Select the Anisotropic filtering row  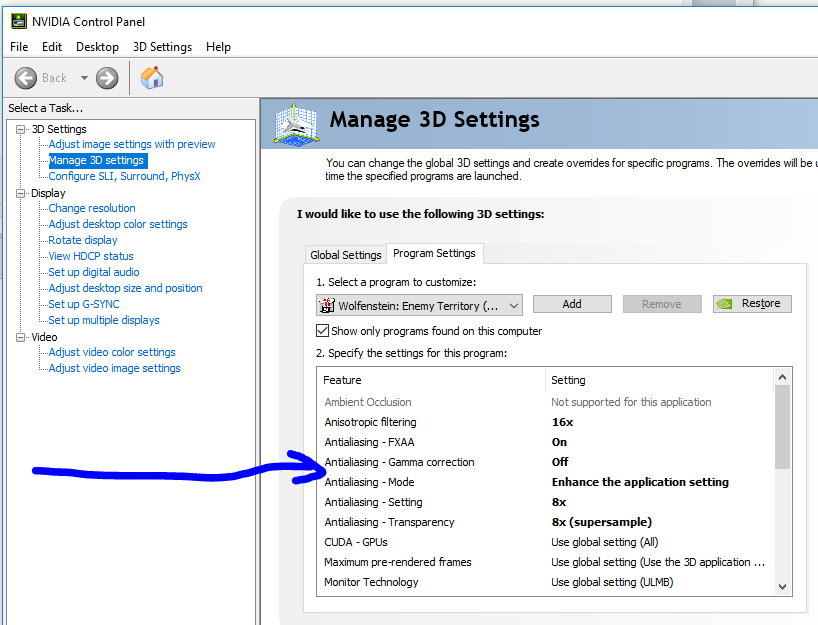(x=545, y=422)
